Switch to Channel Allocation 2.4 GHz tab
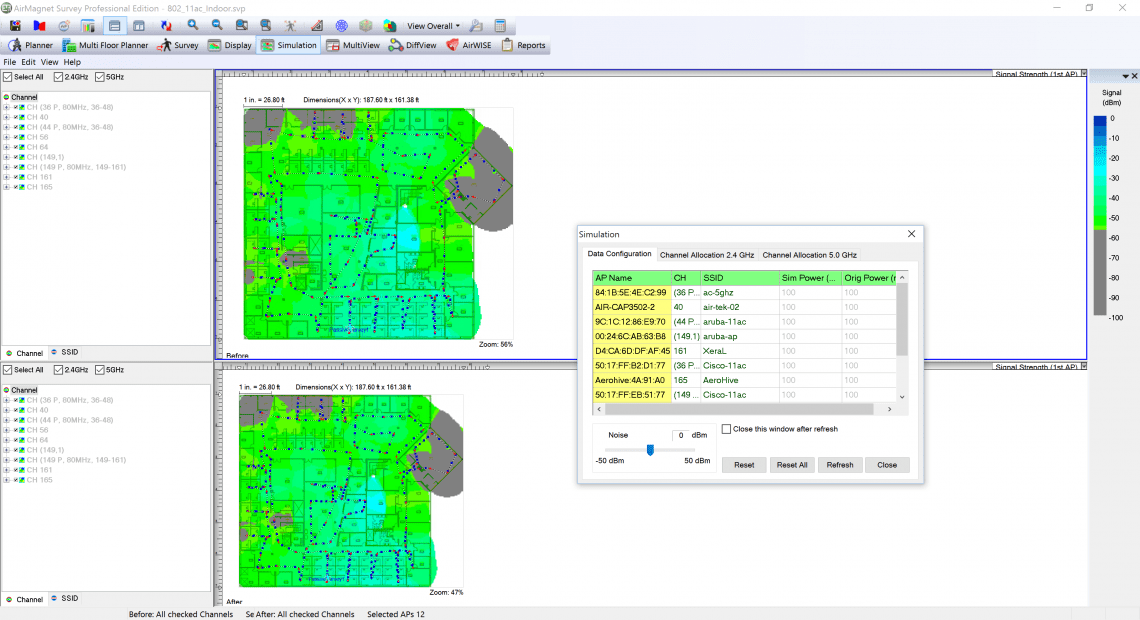Viewport: 1140px width, 620px height. [706, 254]
